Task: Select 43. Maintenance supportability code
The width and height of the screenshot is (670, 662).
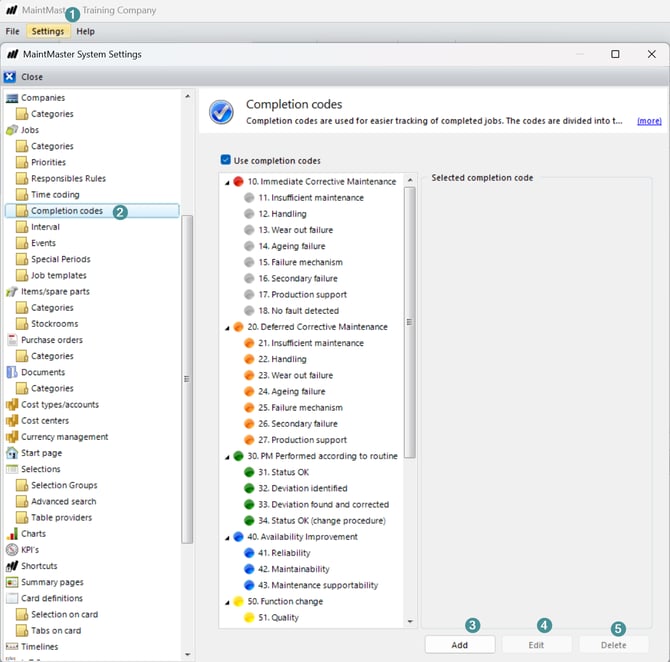Action: pos(318,585)
